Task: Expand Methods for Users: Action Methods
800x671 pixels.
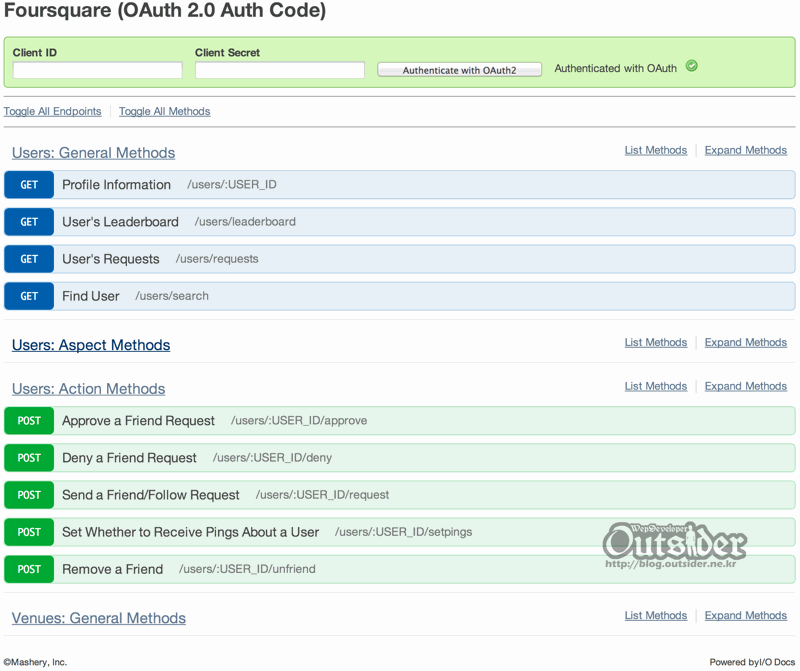Action: (x=745, y=386)
